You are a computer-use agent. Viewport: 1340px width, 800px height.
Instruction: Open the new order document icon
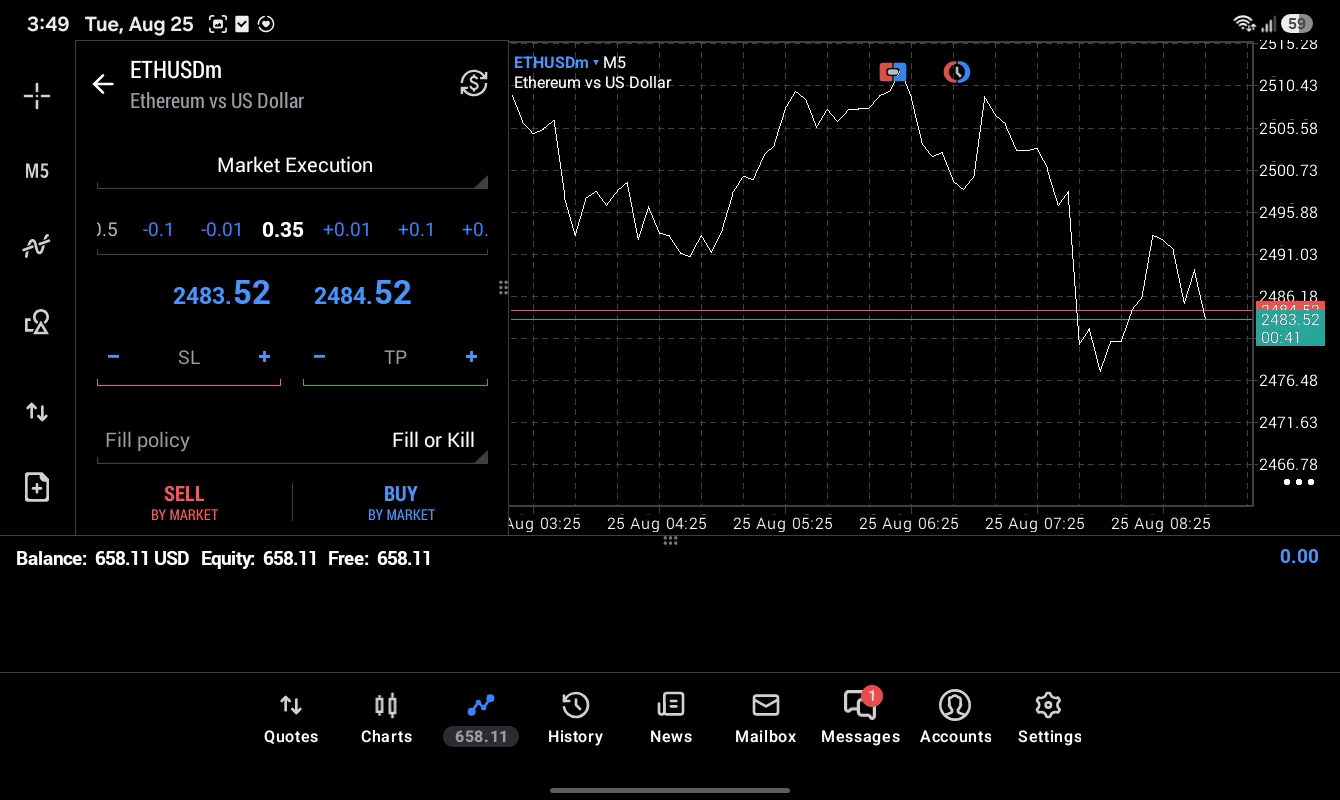tap(37, 487)
